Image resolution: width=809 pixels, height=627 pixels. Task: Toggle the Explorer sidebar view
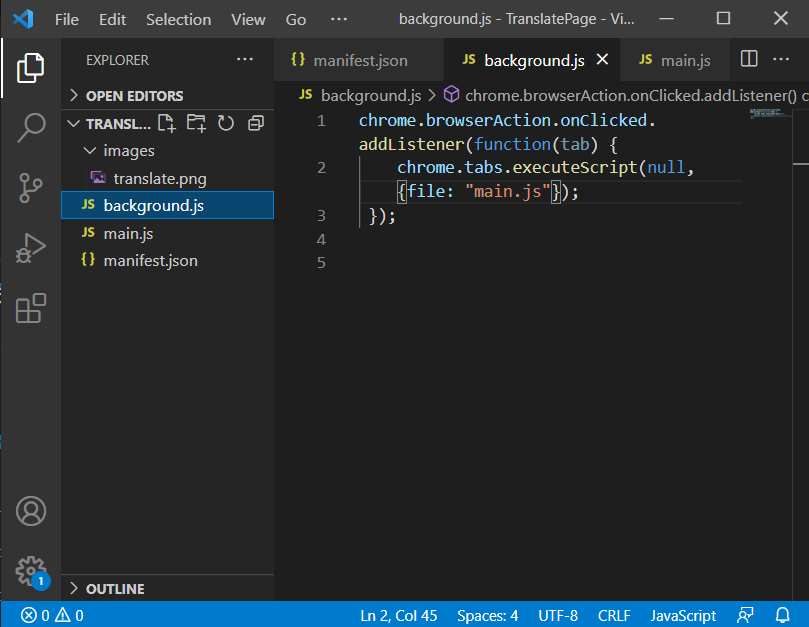pos(31,68)
